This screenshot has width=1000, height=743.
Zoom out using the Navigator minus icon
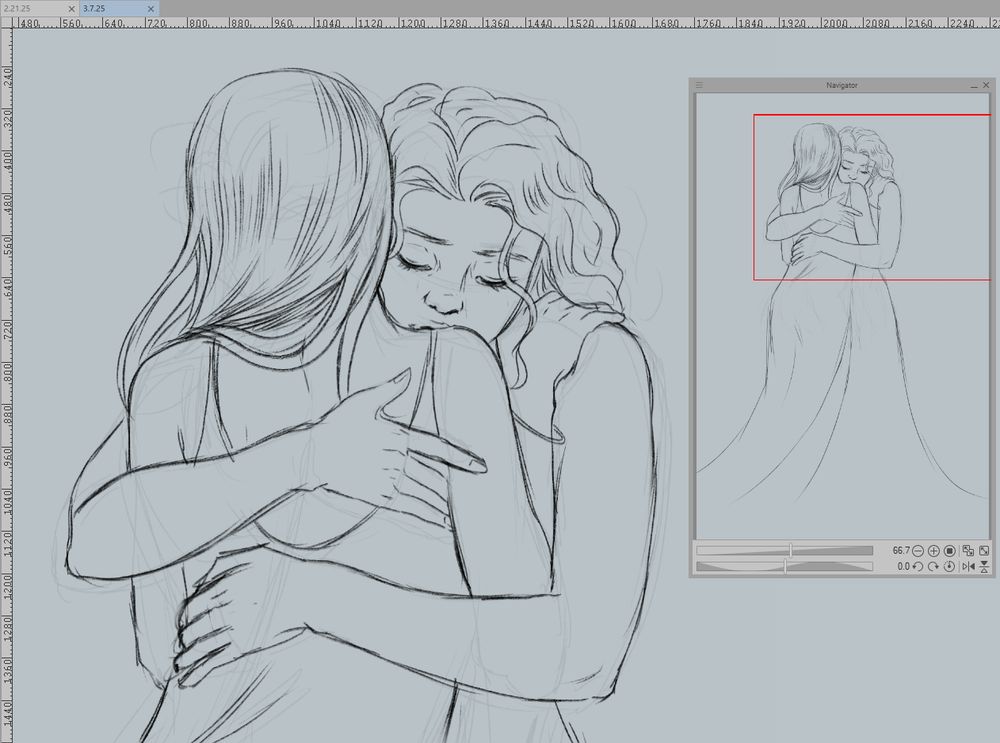(x=918, y=550)
